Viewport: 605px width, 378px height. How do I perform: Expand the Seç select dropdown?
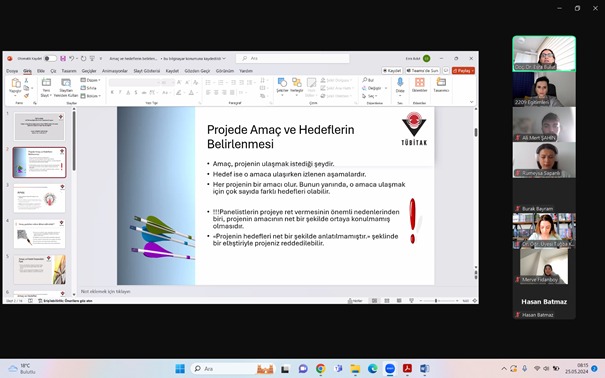370,96
